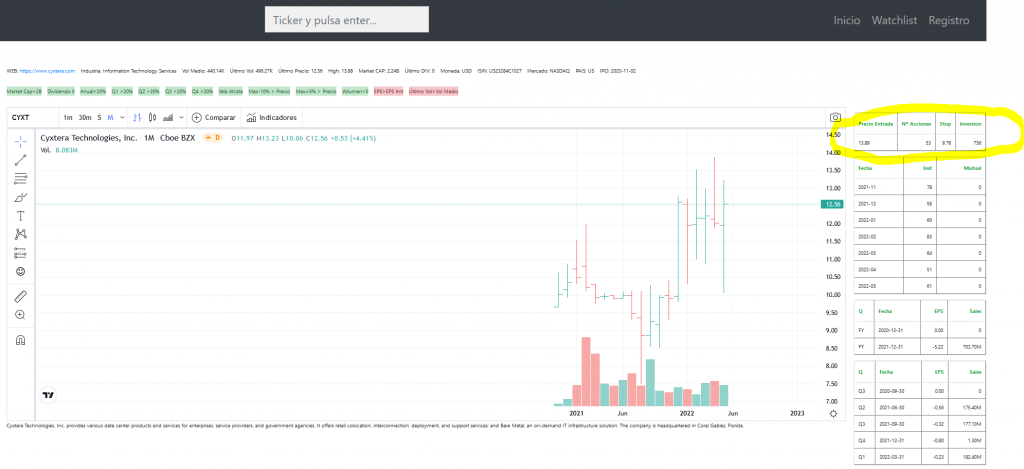Switch chart to candles style
The height and width of the screenshot is (469, 1024).
(x=153, y=117)
